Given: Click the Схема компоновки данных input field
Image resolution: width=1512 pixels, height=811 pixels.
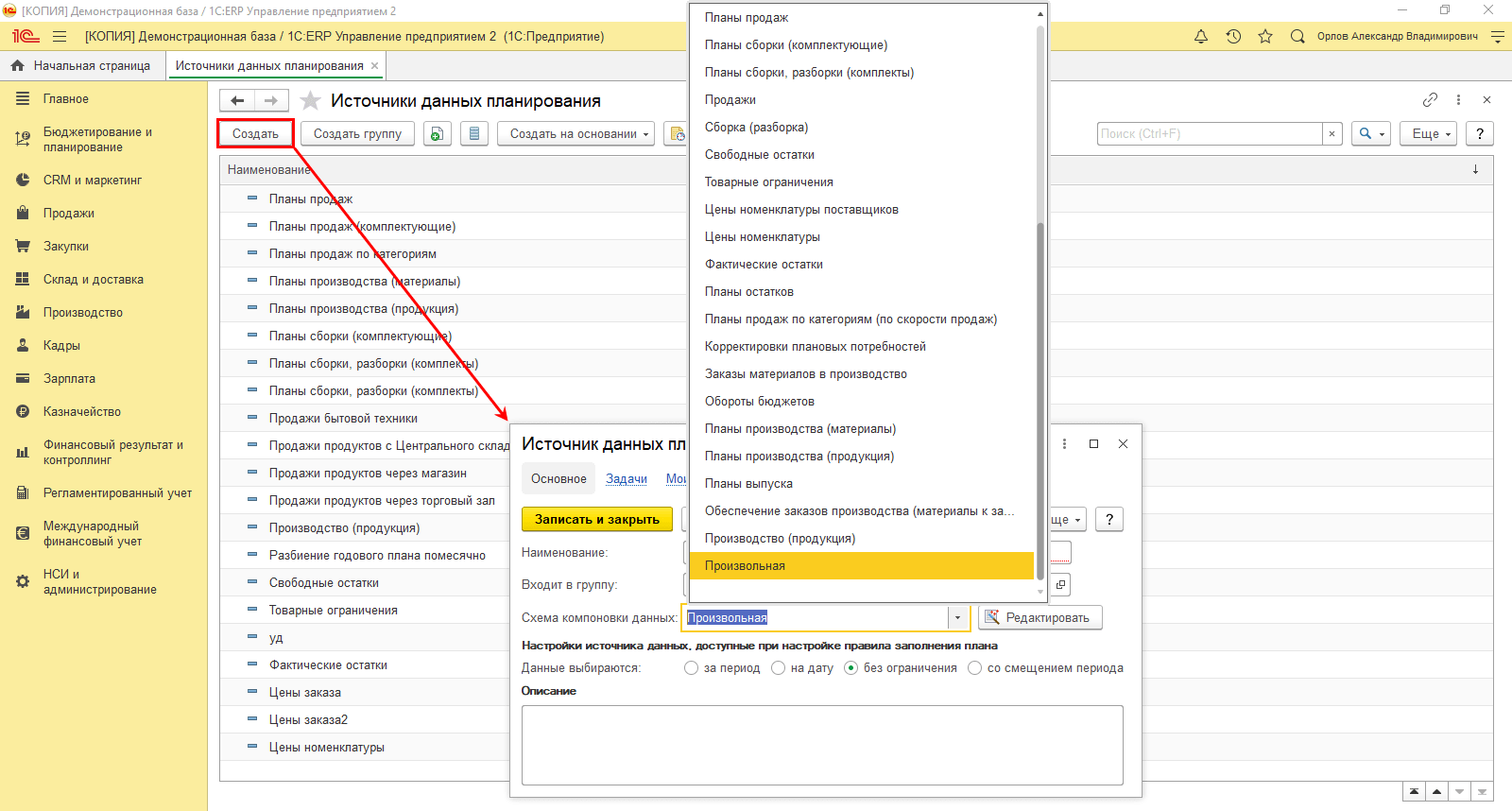Looking at the screenshot, I should point(815,617).
